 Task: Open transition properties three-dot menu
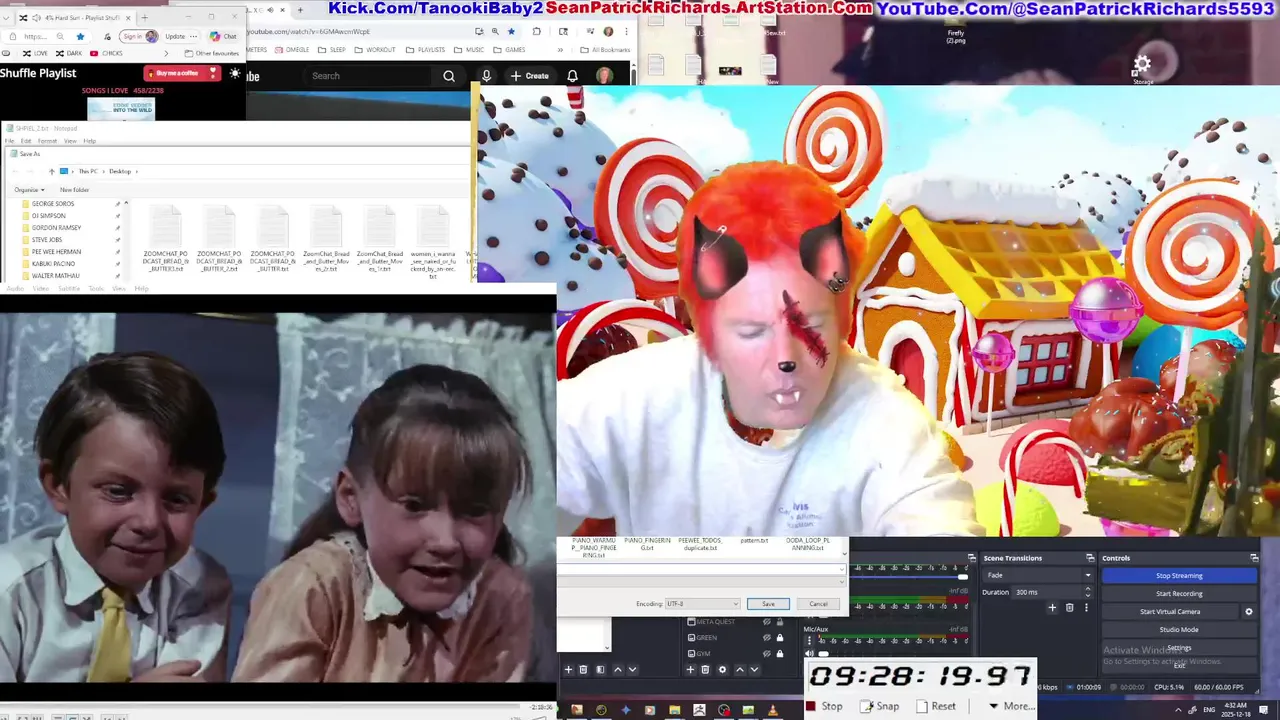1086,607
